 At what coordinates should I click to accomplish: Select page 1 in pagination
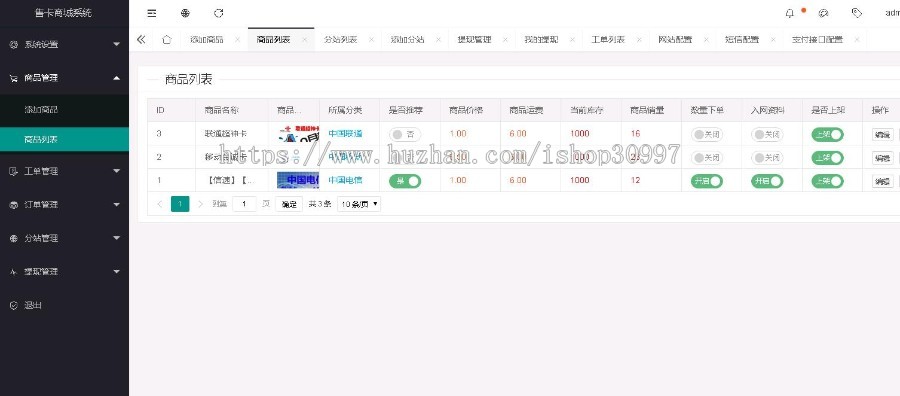[180, 204]
